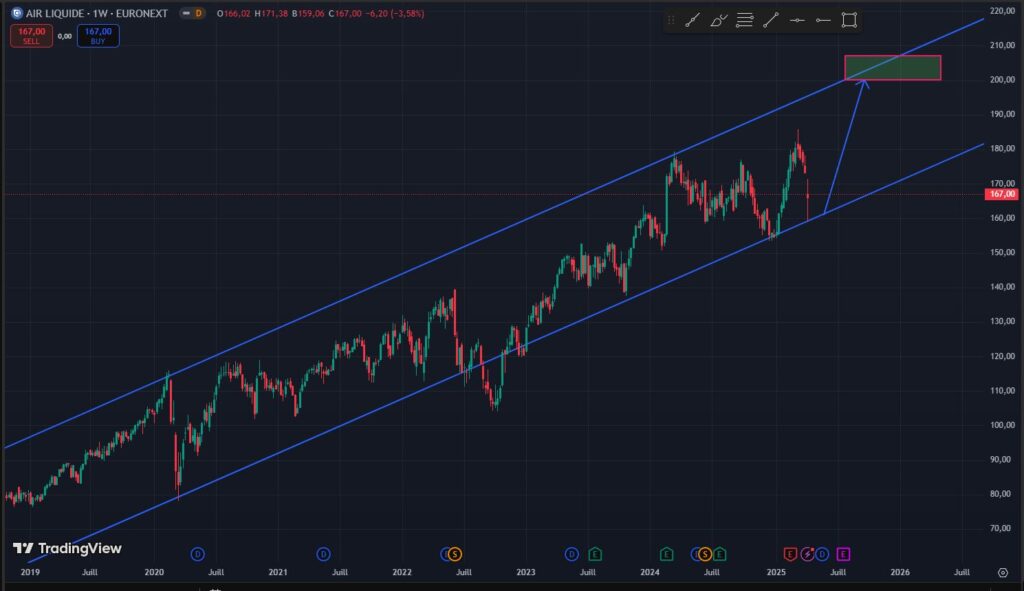Screen dimensions: 1024x591
Task: Select the Trend Line drawing tool
Action: pyautogui.click(x=770, y=19)
